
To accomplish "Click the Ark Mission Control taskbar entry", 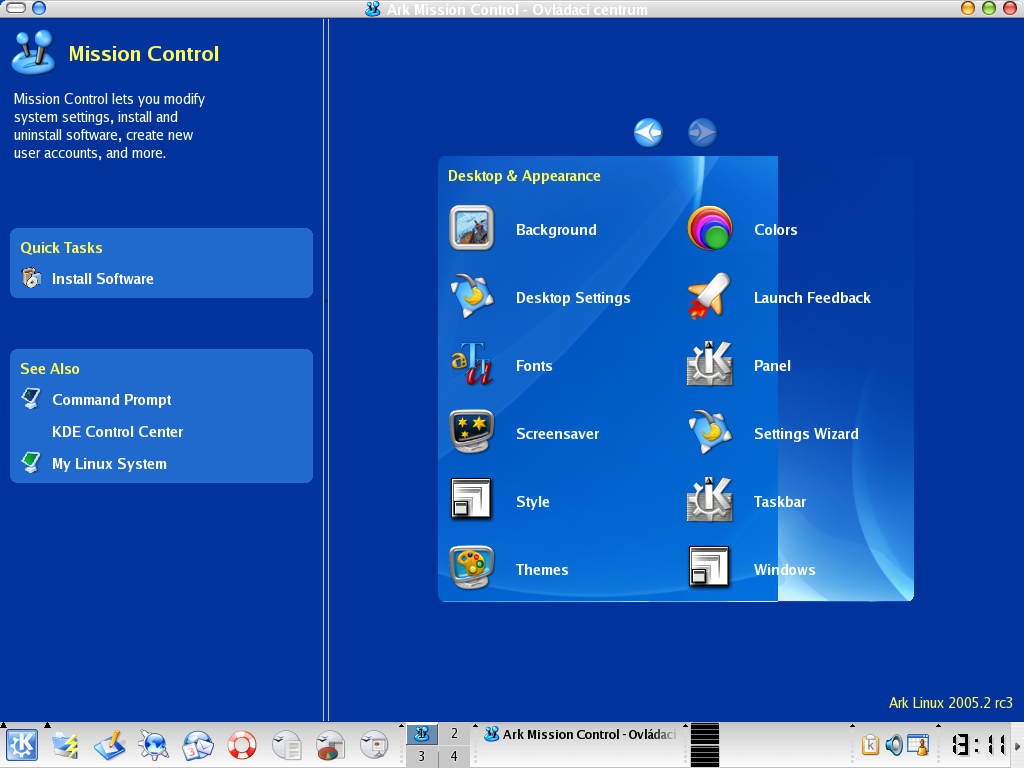I will tap(580, 734).
